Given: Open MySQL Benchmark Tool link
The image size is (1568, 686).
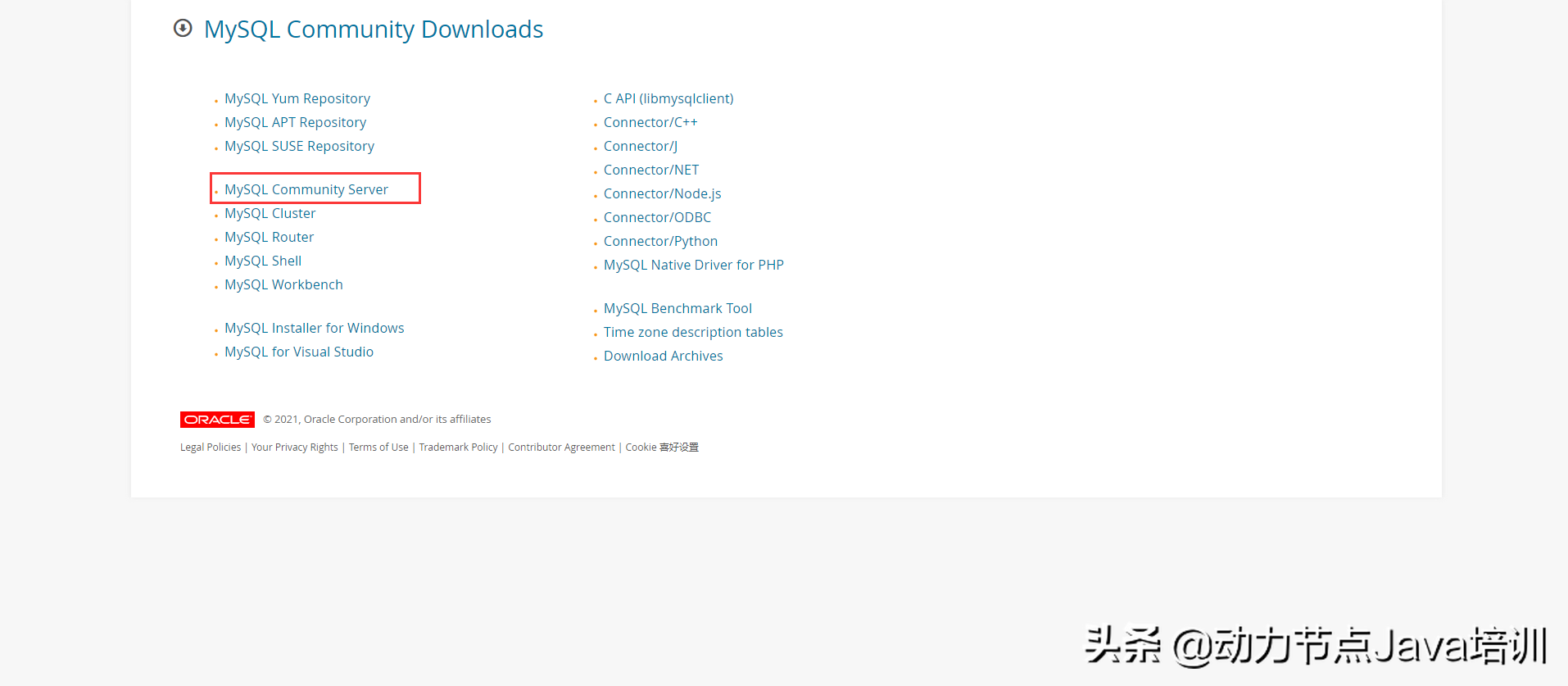Looking at the screenshot, I should point(678,308).
